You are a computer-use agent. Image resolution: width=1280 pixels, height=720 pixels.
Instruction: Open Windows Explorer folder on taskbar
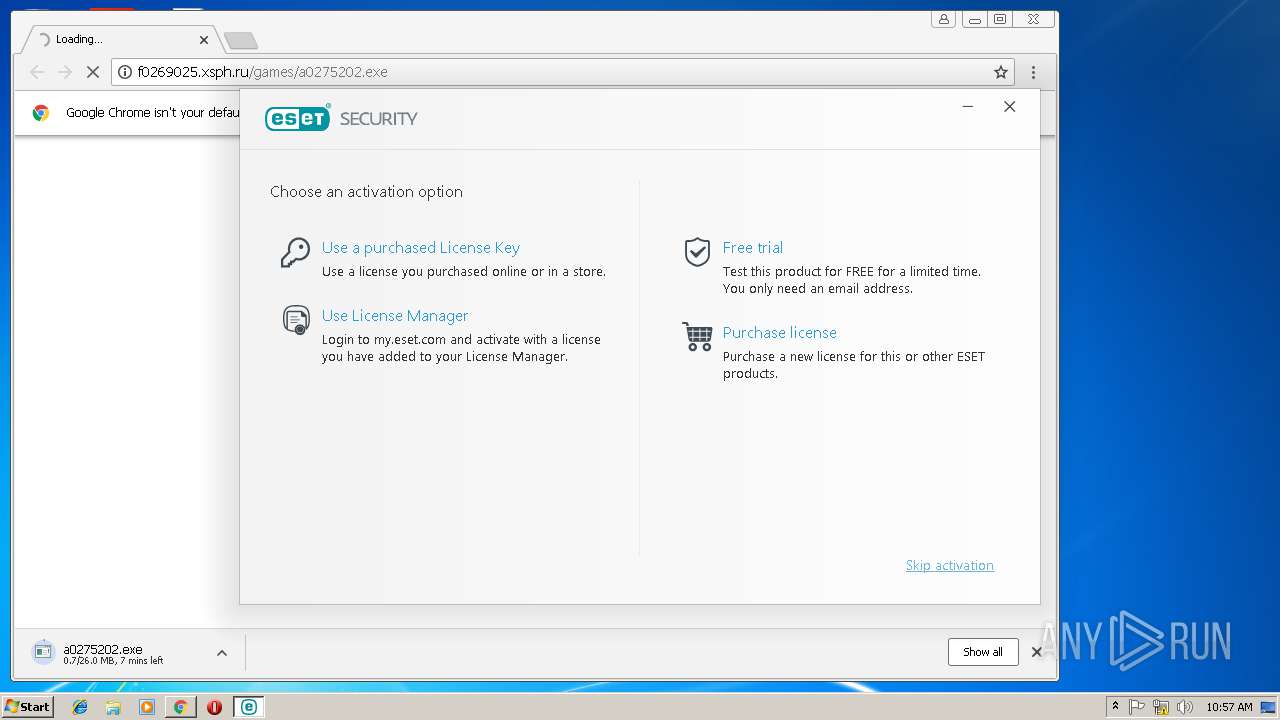[x=113, y=707]
